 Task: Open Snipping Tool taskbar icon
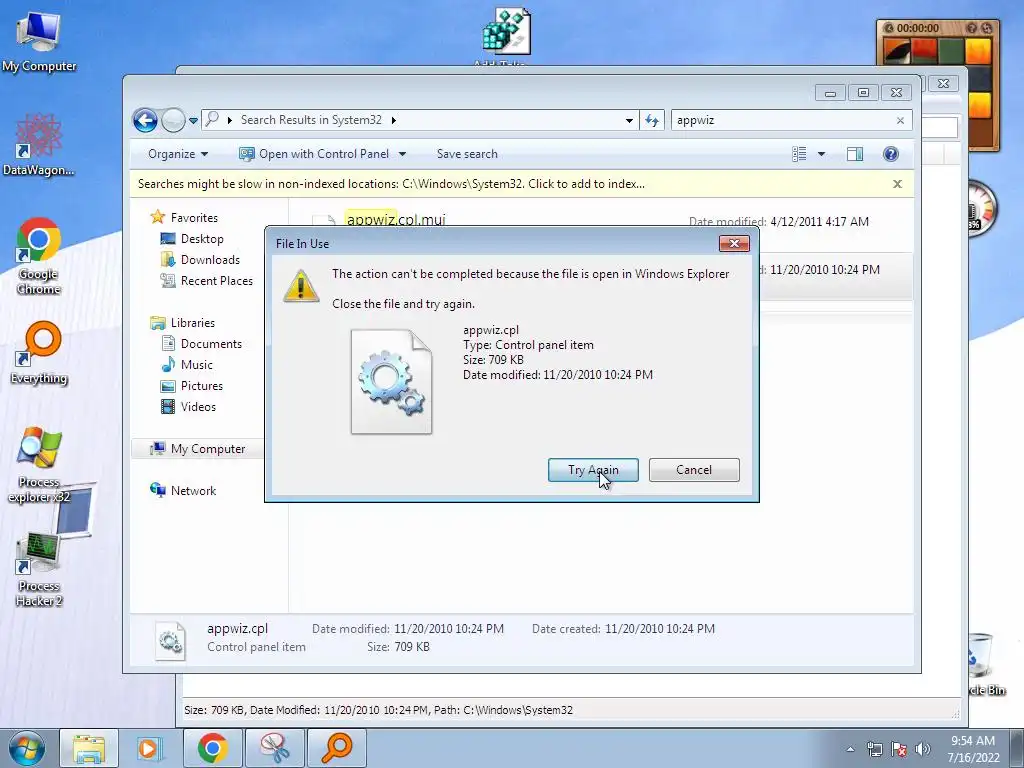(x=275, y=748)
